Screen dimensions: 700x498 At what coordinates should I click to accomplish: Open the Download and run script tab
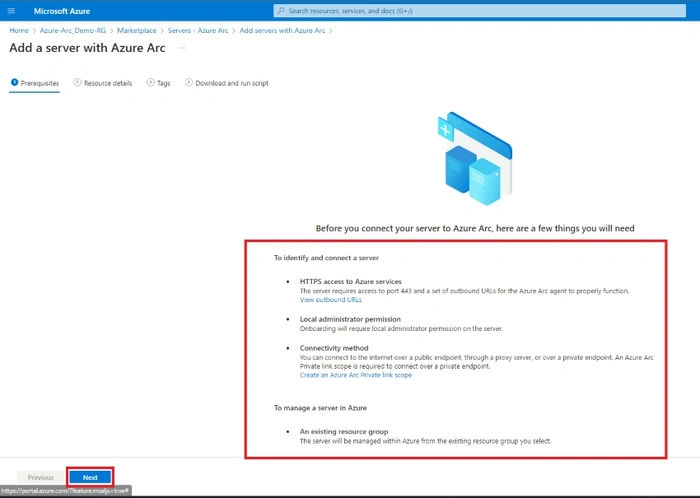click(227, 83)
